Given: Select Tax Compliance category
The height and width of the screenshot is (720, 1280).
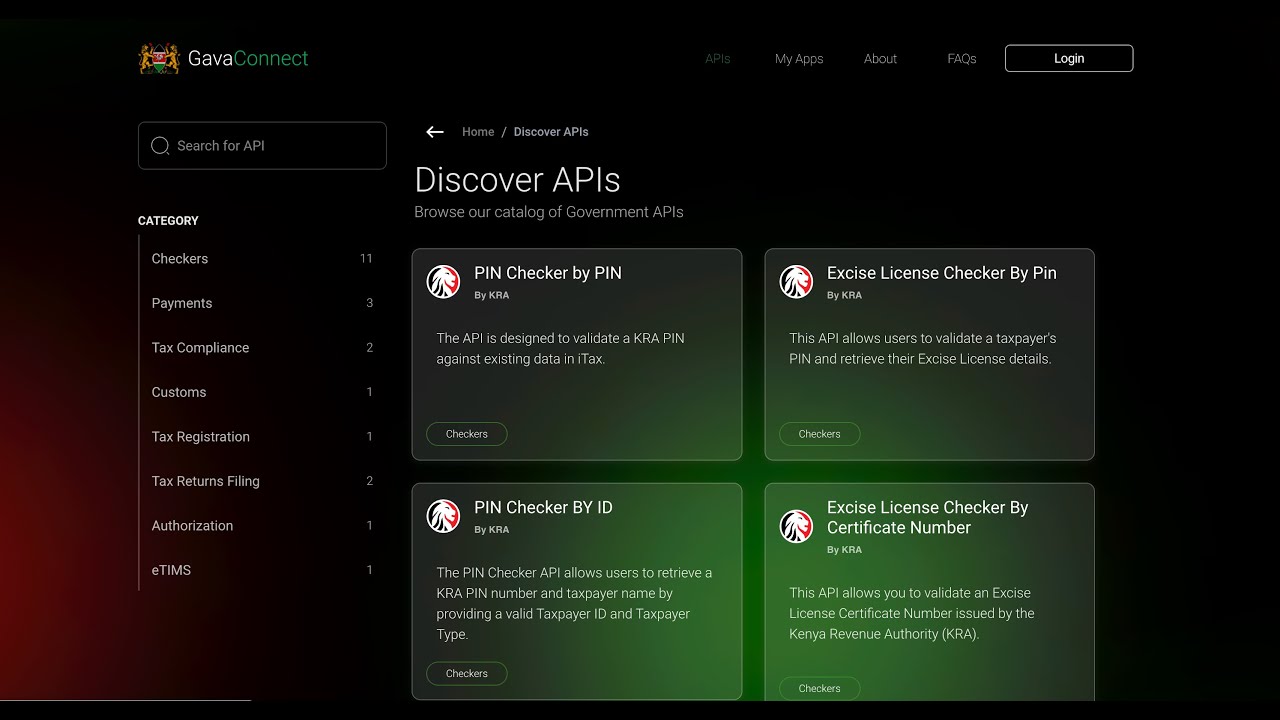Looking at the screenshot, I should click(262, 348).
